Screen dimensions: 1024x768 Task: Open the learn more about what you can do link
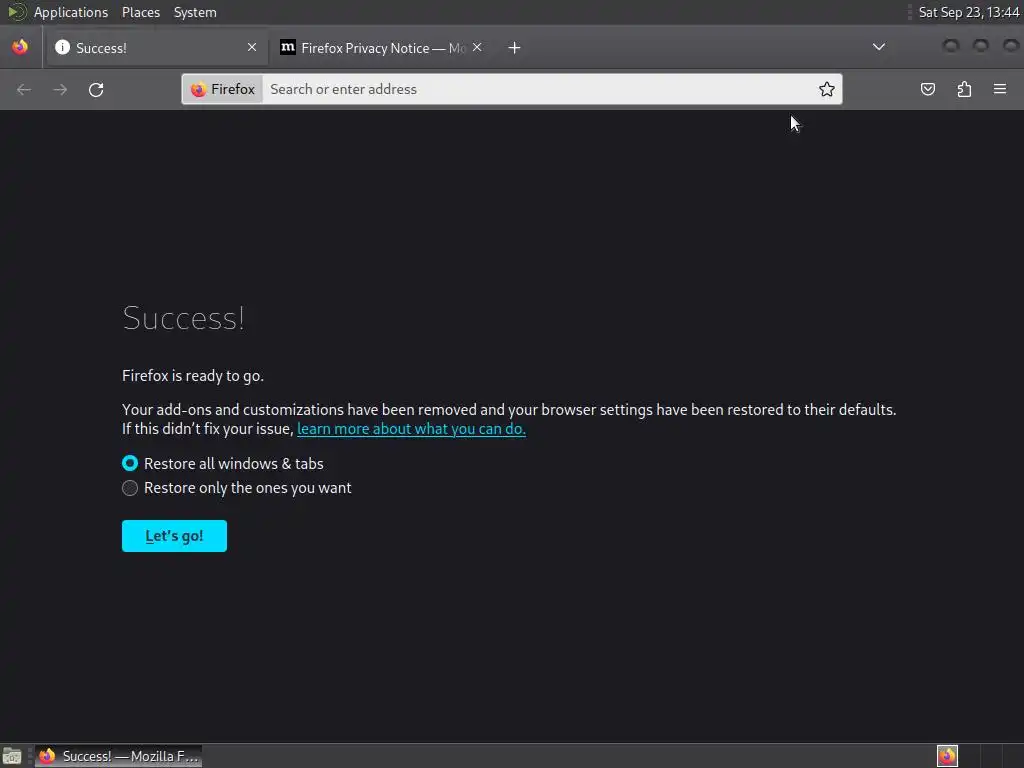[x=411, y=429]
